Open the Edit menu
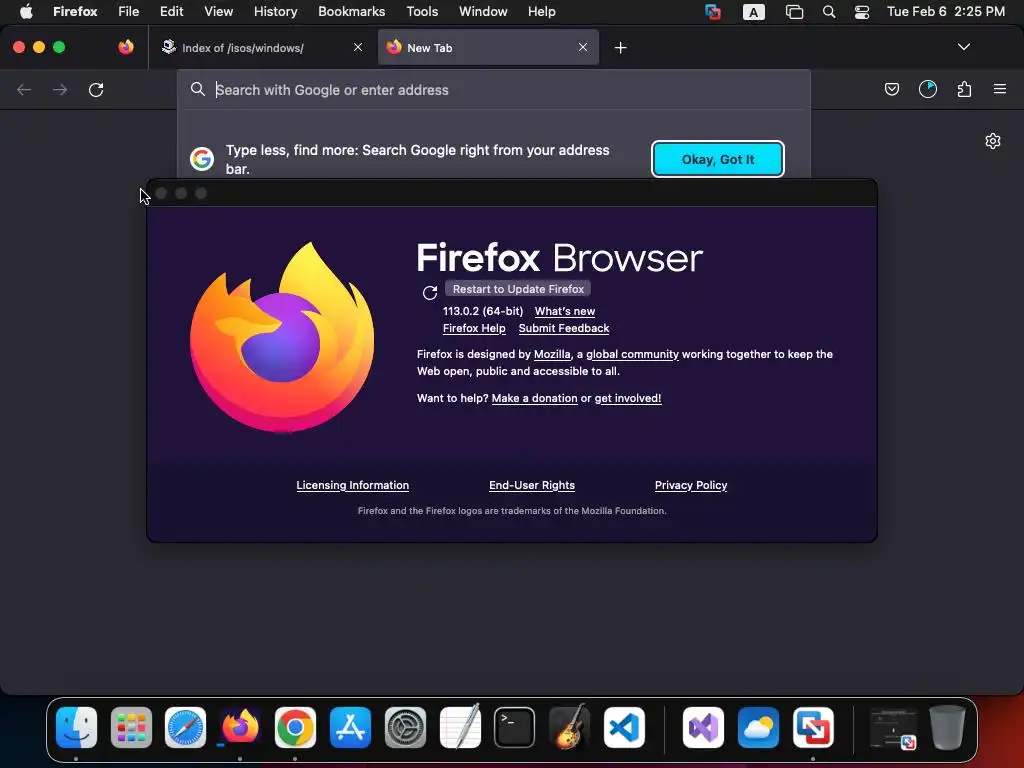This screenshot has height=768, width=1024. click(171, 12)
